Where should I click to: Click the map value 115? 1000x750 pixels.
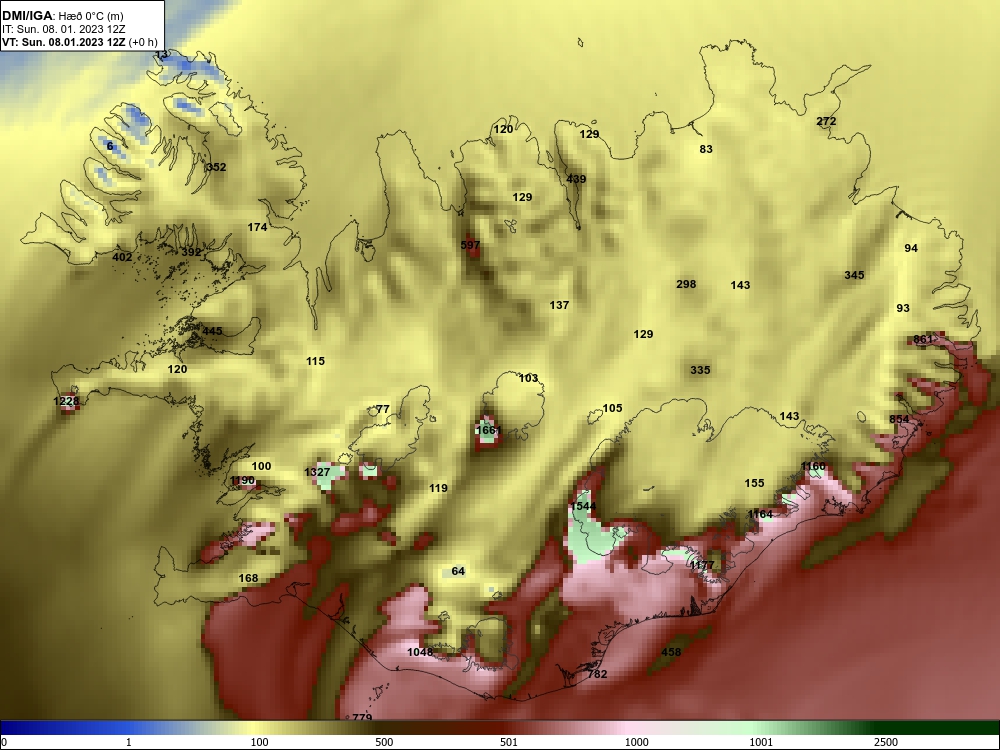pos(316,361)
